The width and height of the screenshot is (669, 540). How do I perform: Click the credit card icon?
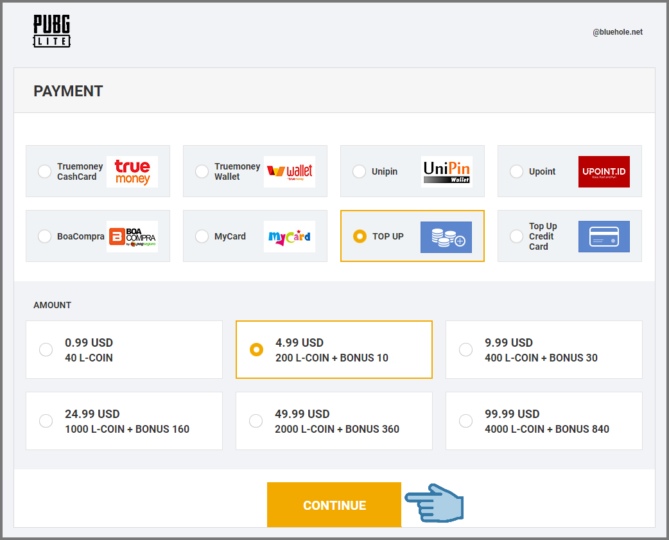click(604, 236)
